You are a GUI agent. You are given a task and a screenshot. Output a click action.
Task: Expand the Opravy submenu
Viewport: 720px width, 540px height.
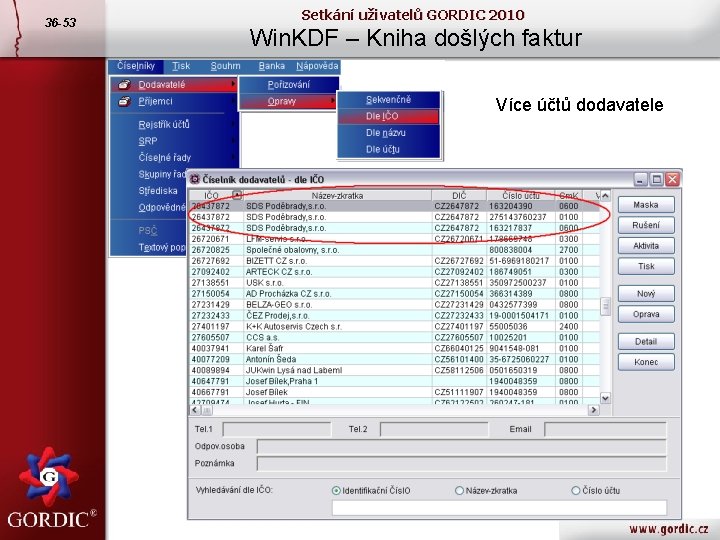(x=289, y=101)
